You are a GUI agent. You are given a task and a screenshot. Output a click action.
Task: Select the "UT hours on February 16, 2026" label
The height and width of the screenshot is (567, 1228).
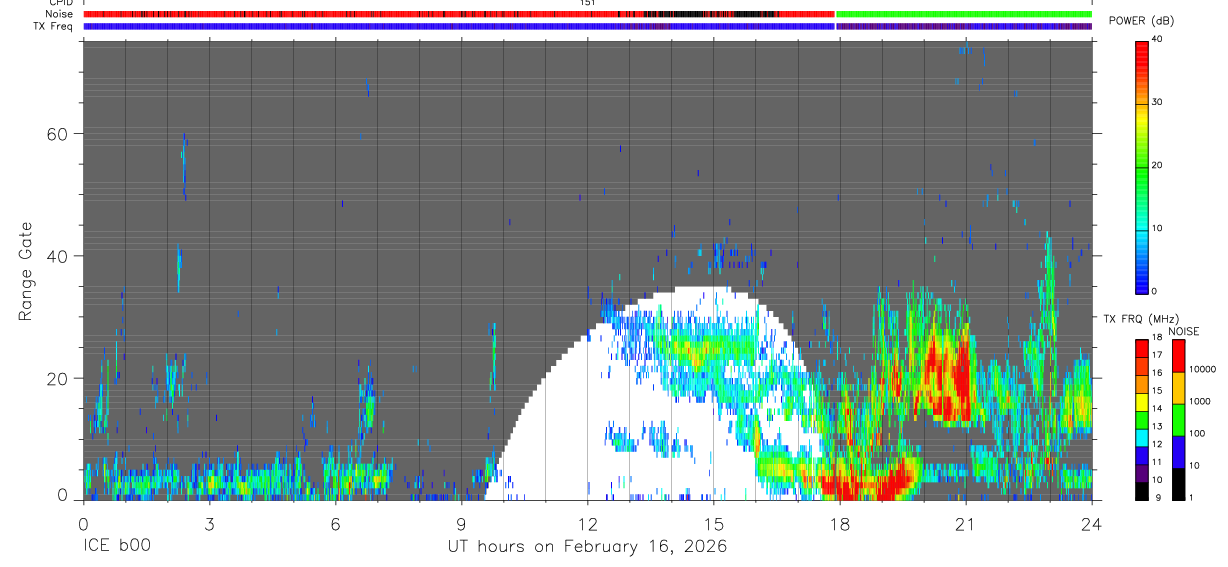pos(587,546)
